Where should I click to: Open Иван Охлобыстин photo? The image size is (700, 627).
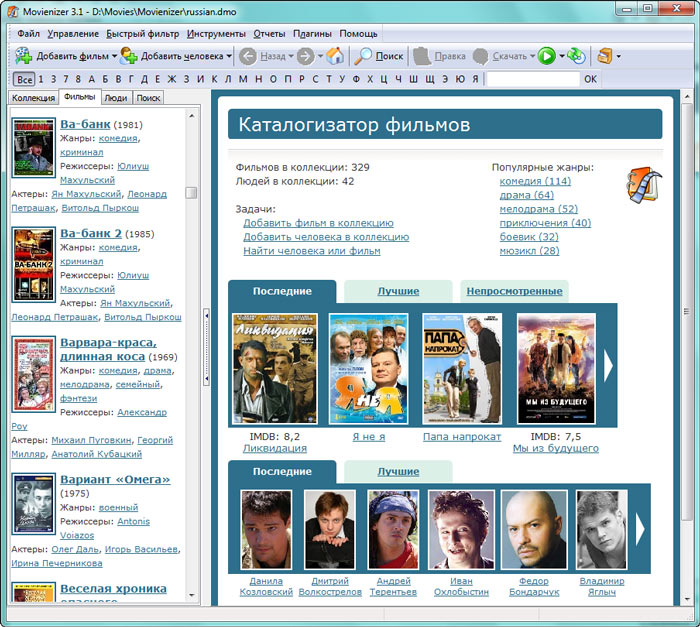coord(461,530)
